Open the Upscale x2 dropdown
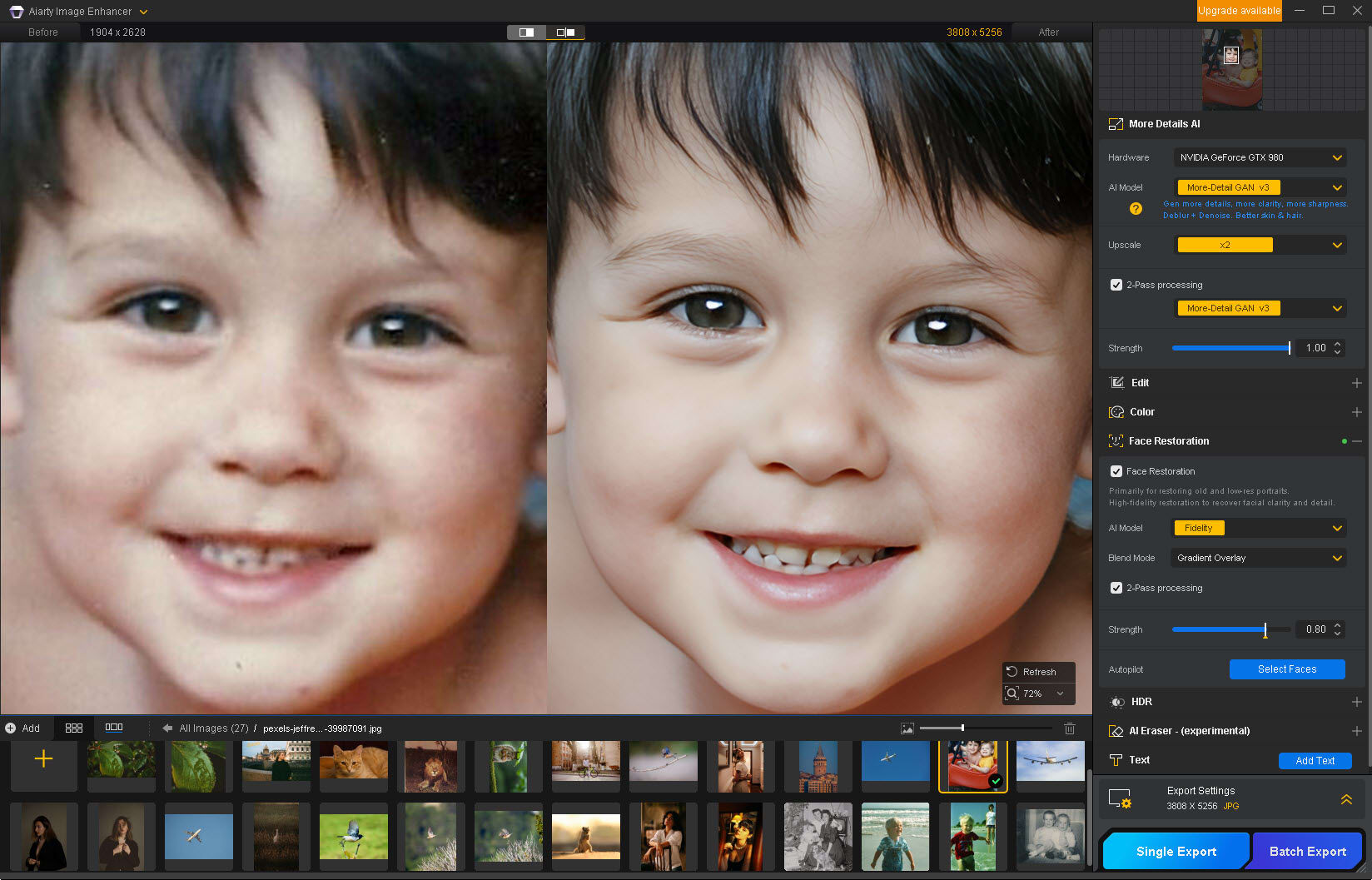 click(1260, 245)
